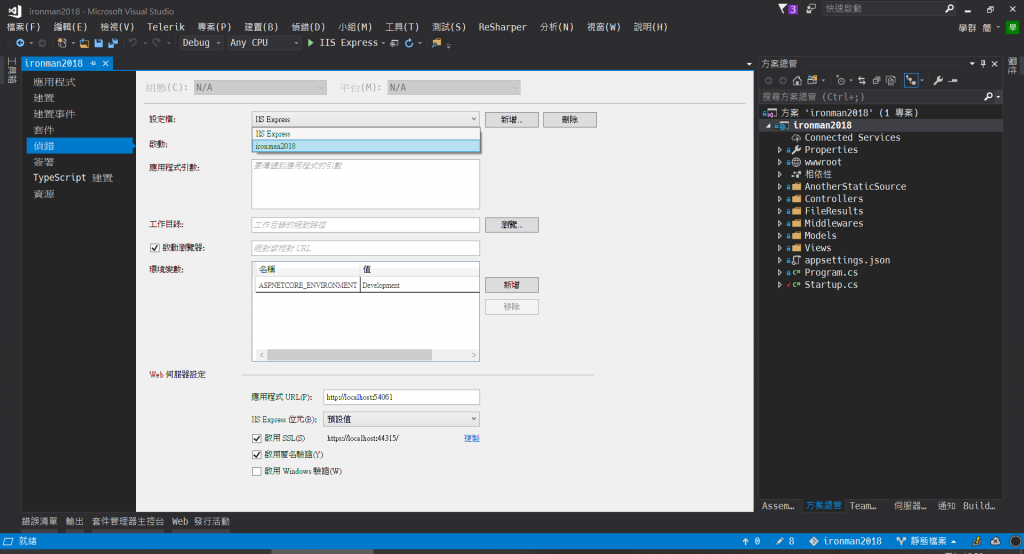Viewport: 1024px width, 554px height.
Task: Collapse the ironman2018 project node
Action: coord(768,125)
